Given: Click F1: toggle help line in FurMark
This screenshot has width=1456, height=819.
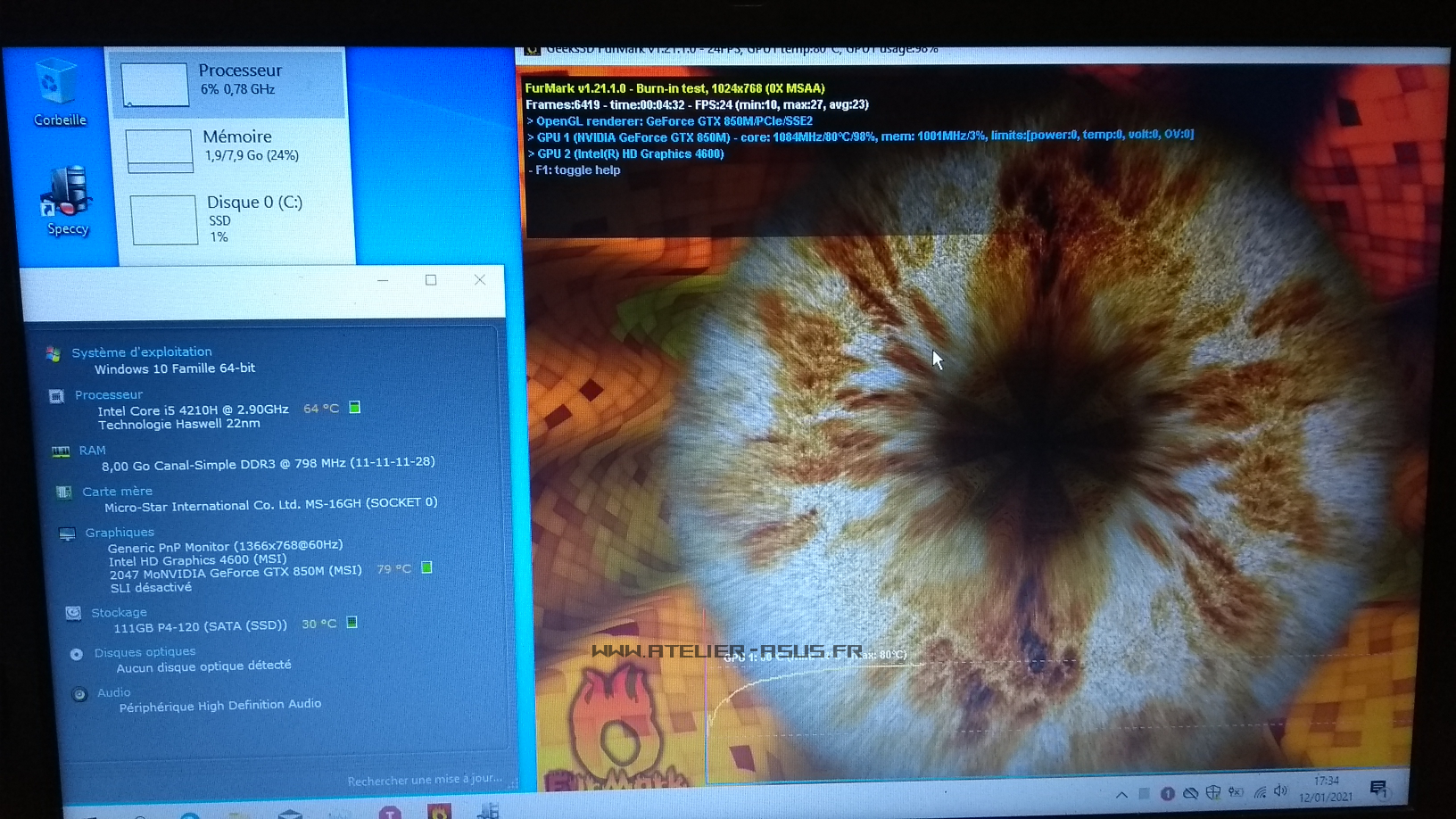Looking at the screenshot, I should coord(574,170).
